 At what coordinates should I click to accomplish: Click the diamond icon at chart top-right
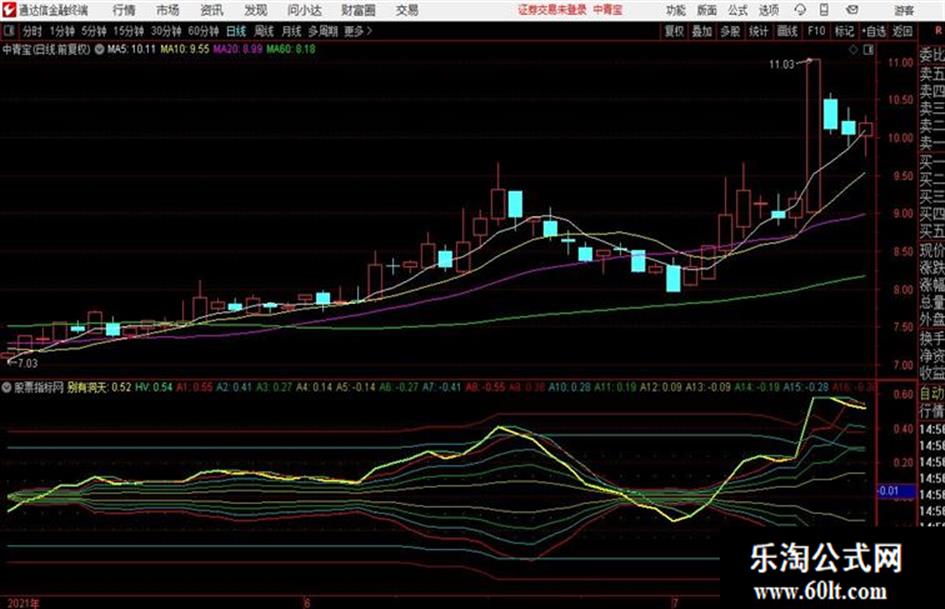tap(853, 50)
